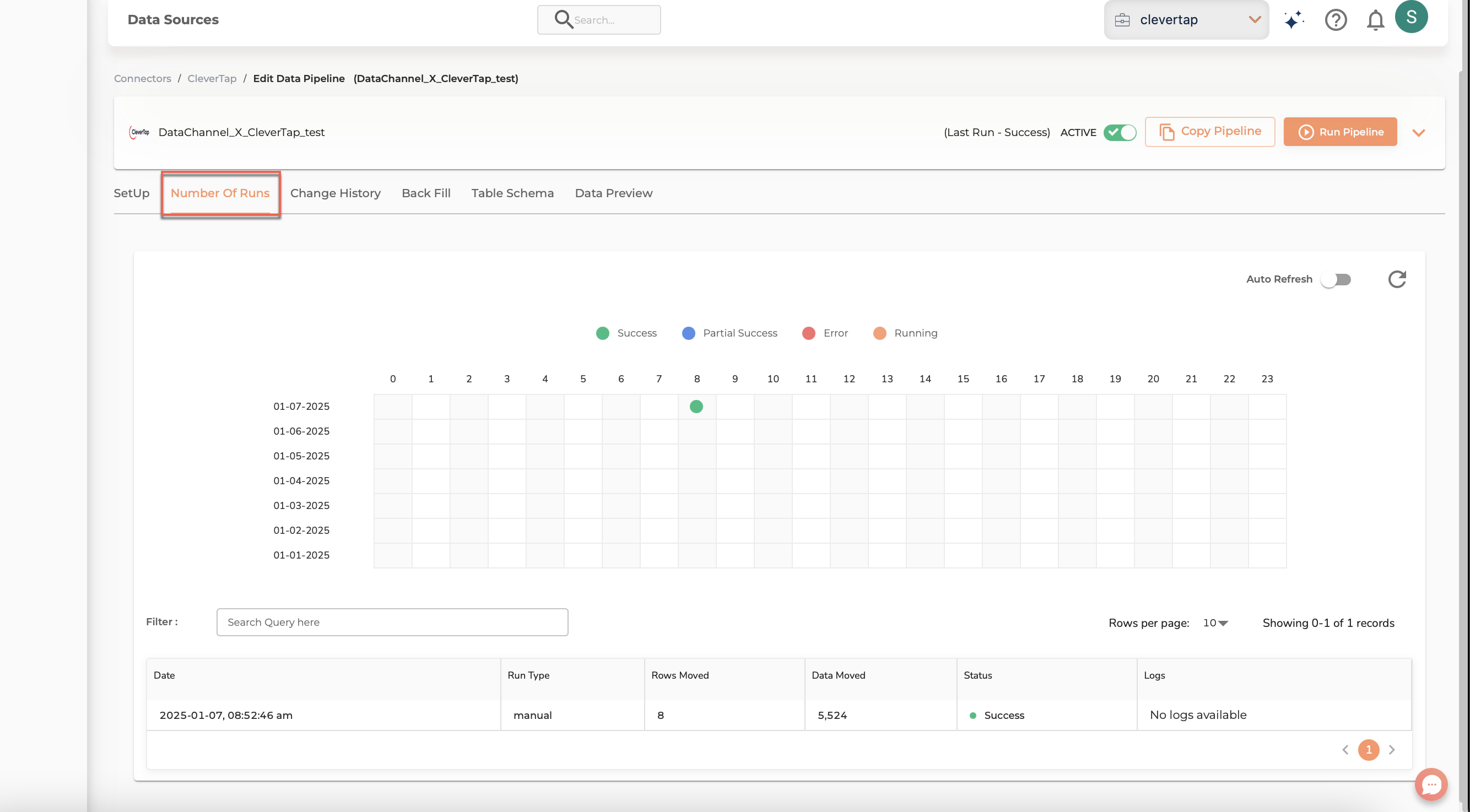Go to Connectors breadcrumb link

pyautogui.click(x=142, y=78)
